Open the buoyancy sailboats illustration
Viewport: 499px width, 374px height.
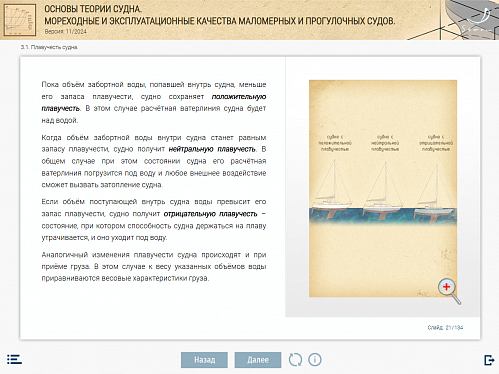point(383,188)
